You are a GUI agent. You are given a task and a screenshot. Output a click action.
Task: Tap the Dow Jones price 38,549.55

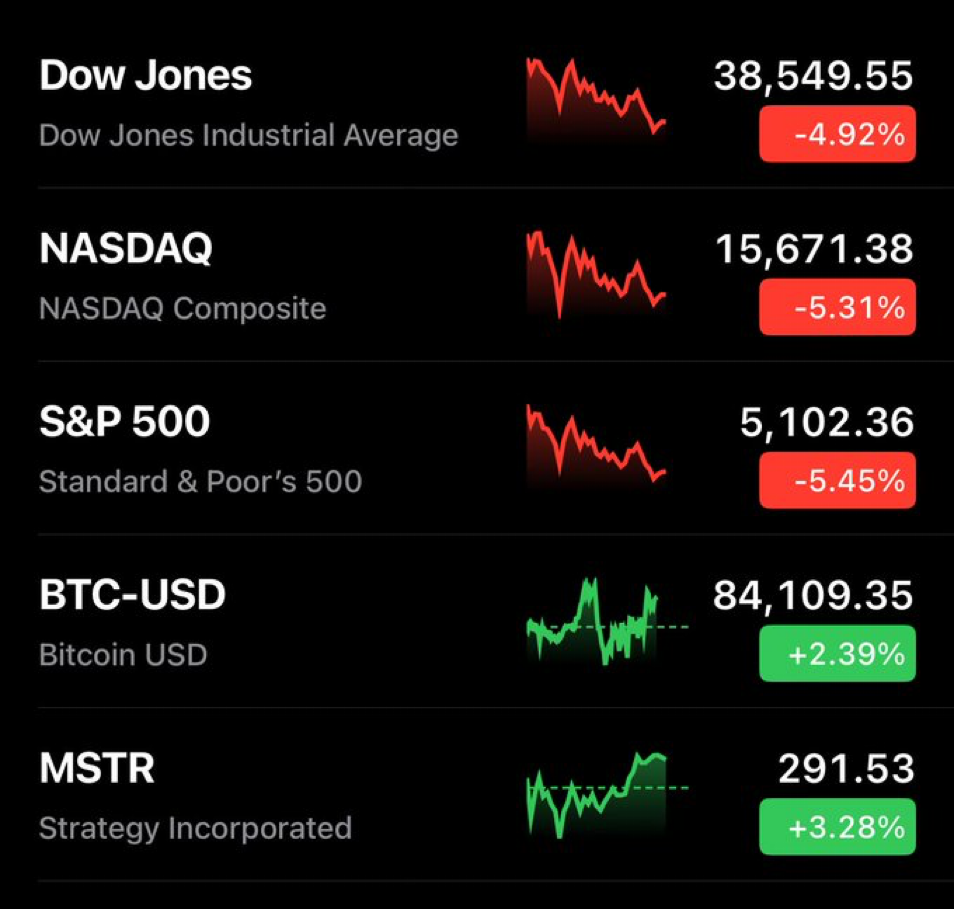coord(813,77)
